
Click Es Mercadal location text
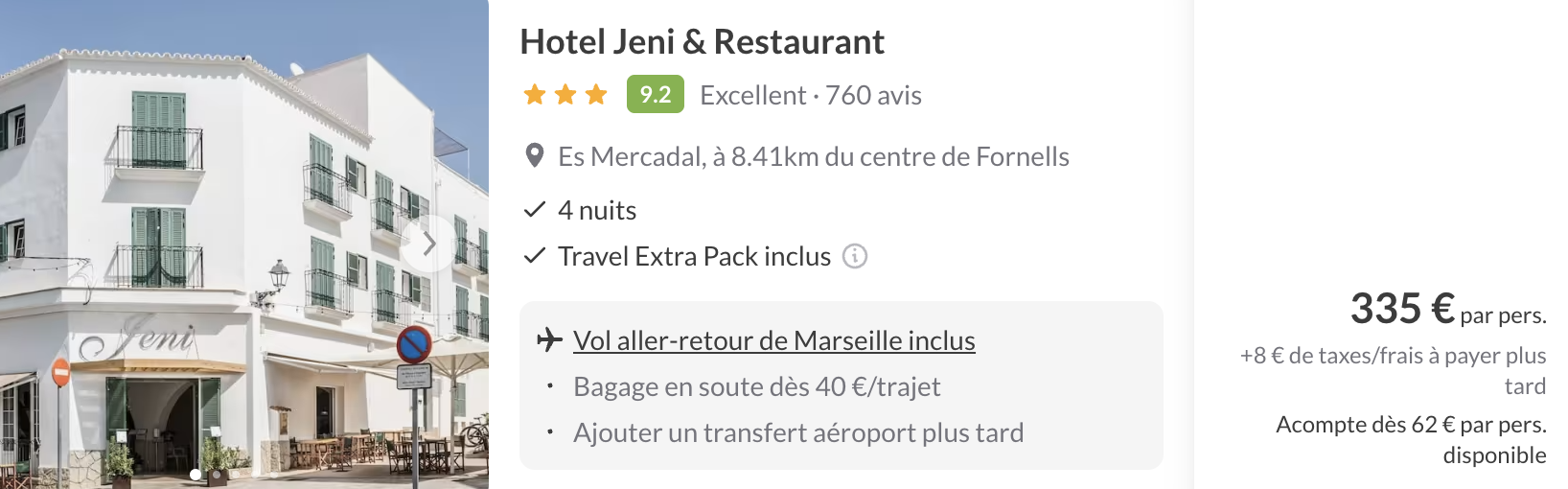[x=814, y=156]
